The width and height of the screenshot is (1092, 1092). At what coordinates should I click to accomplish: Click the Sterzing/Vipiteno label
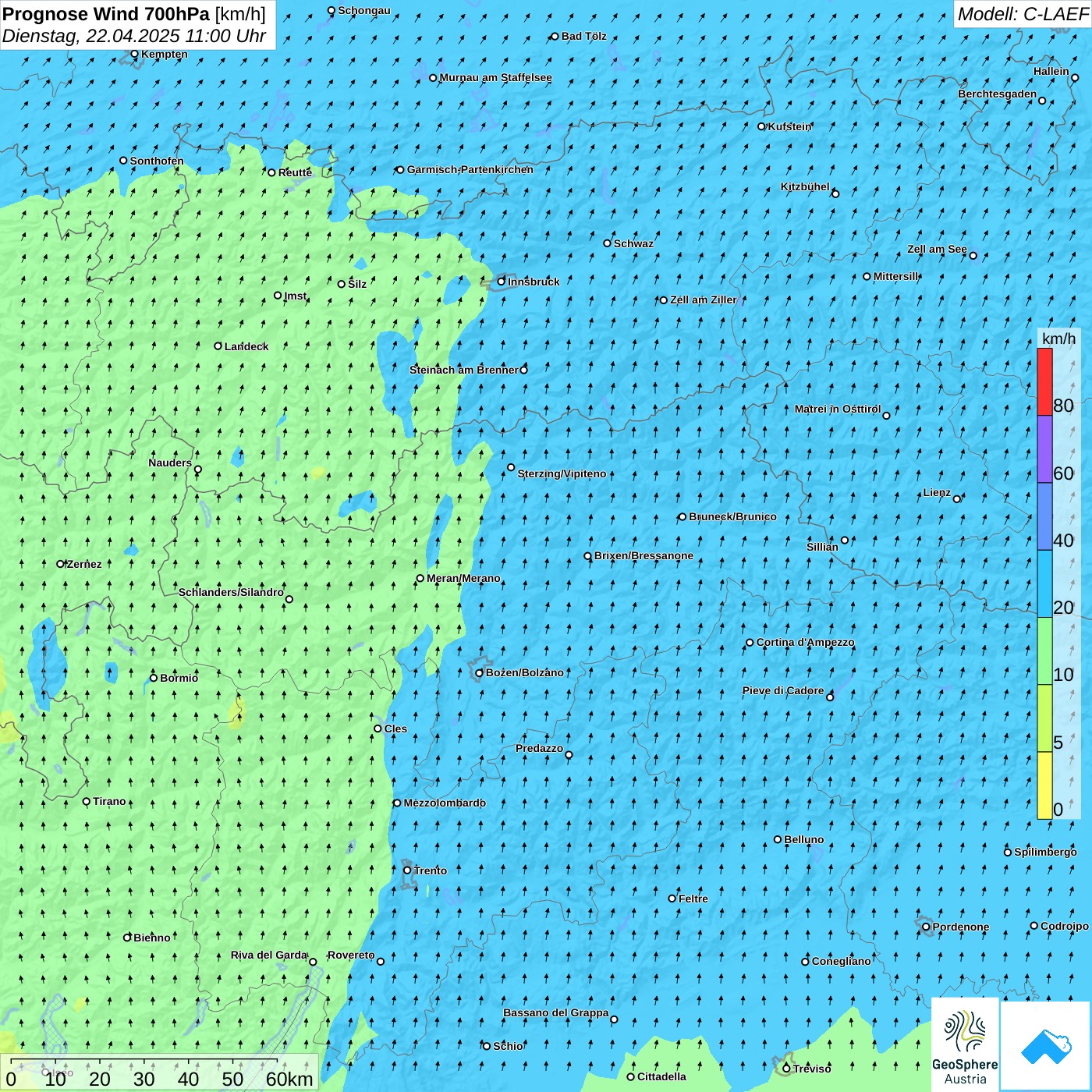(562, 473)
